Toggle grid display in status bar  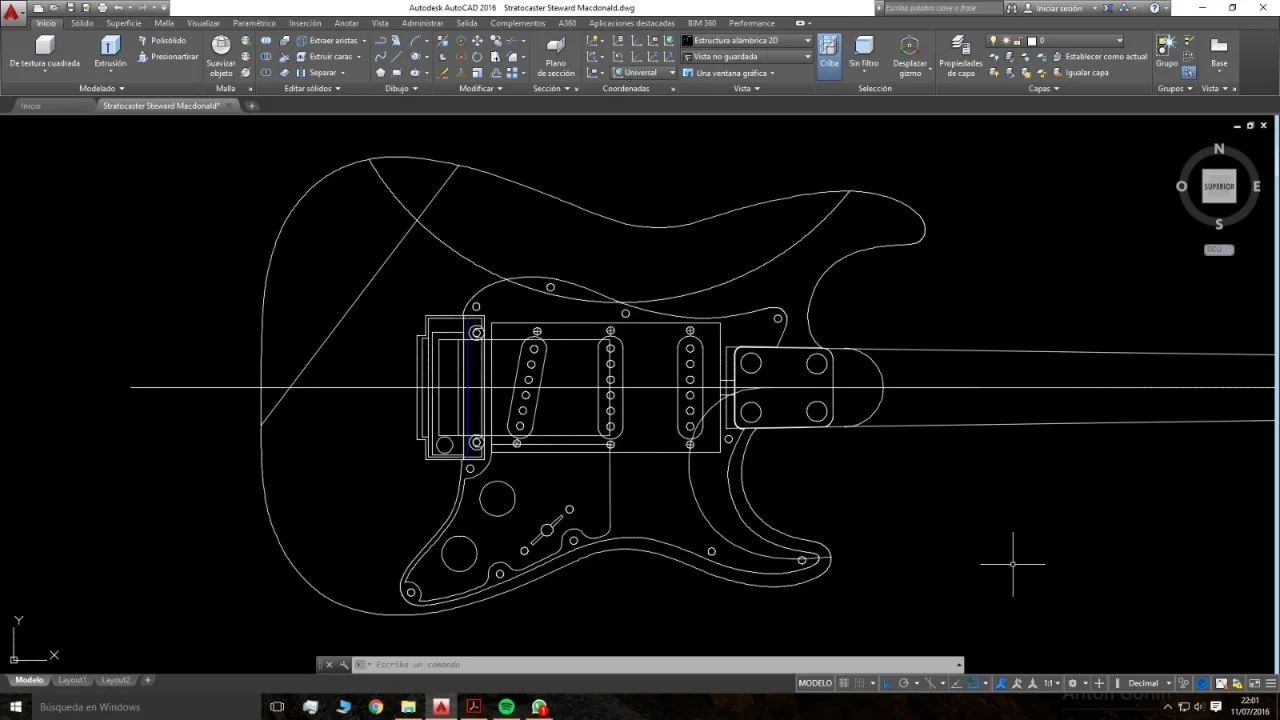click(x=844, y=683)
